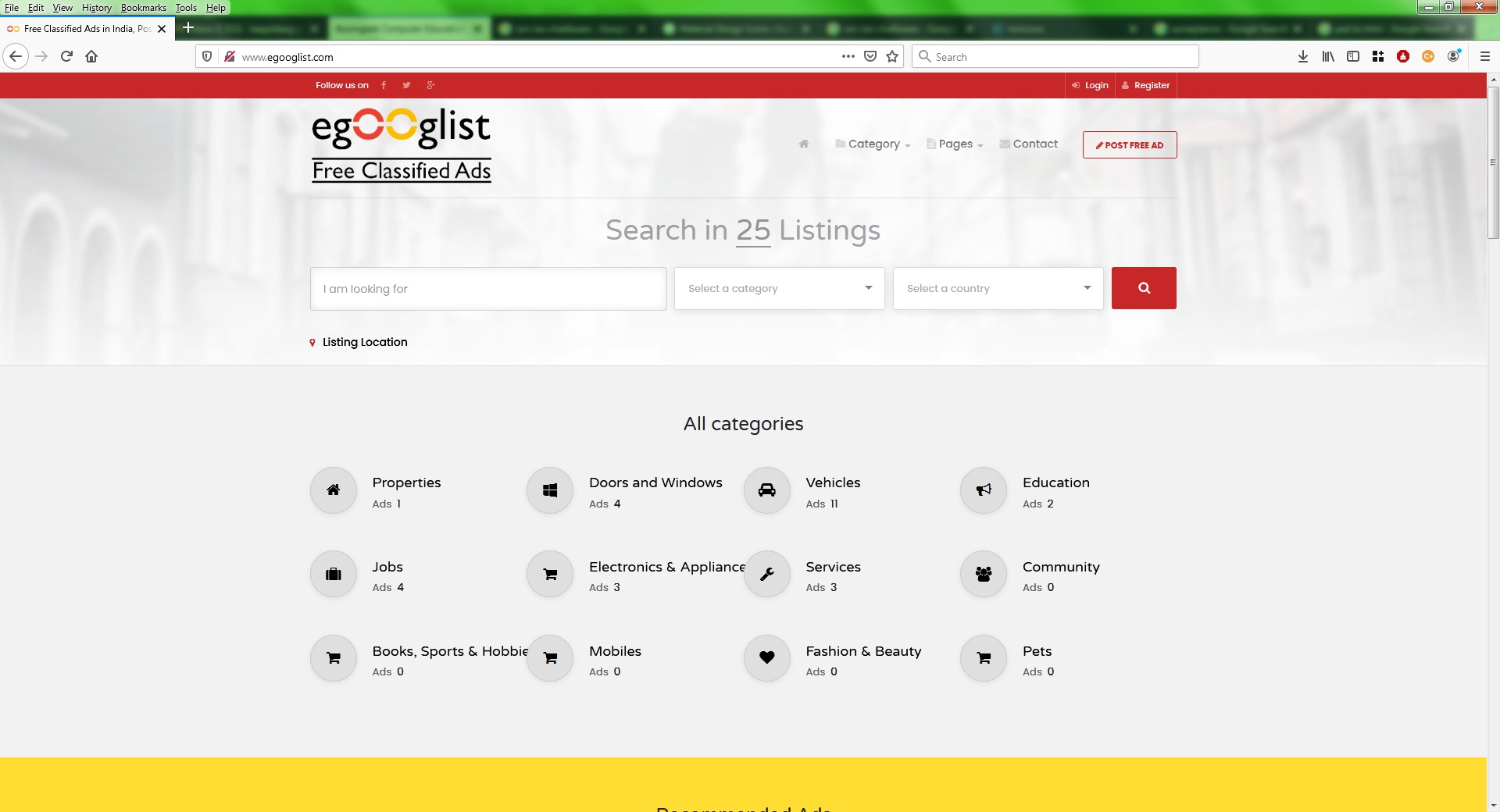Image resolution: width=1500 pixels, height=812 pixels.
Task: Click the Properties house icon
Action: [x=334, y=490]
